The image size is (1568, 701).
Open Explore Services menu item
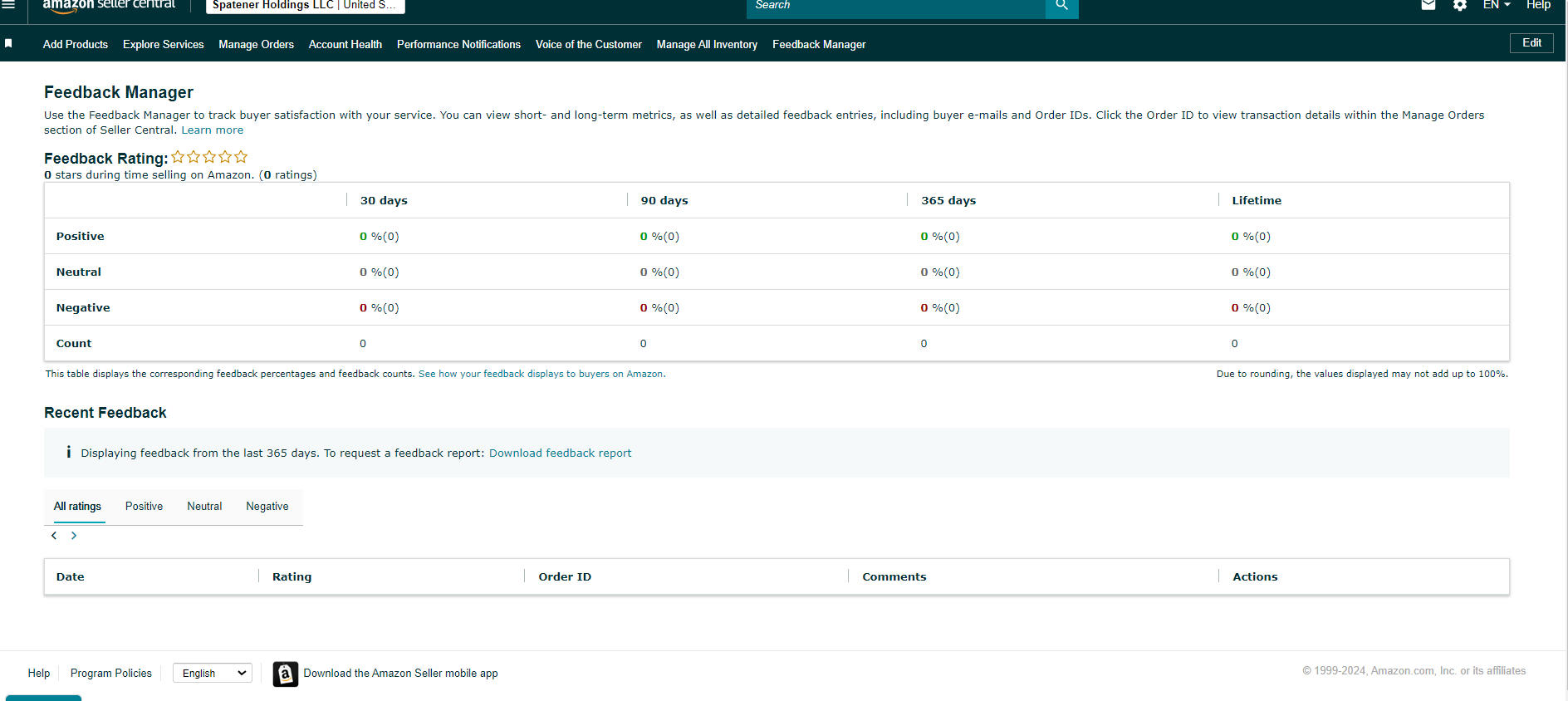[164, 44]
